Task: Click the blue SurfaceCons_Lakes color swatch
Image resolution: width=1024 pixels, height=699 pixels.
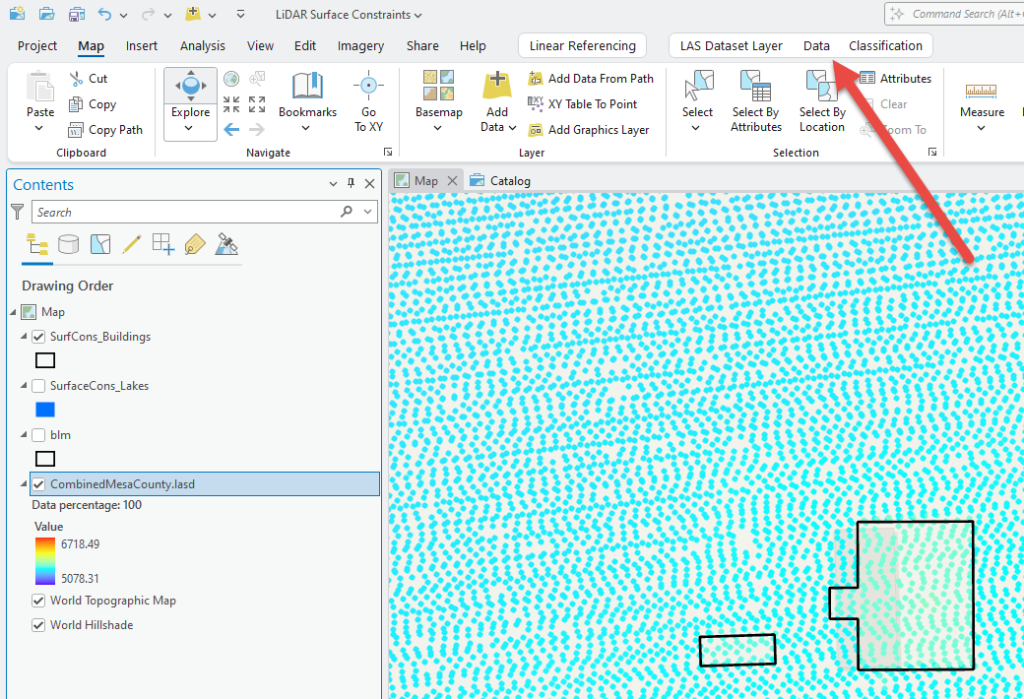Action: click(44, 409)
